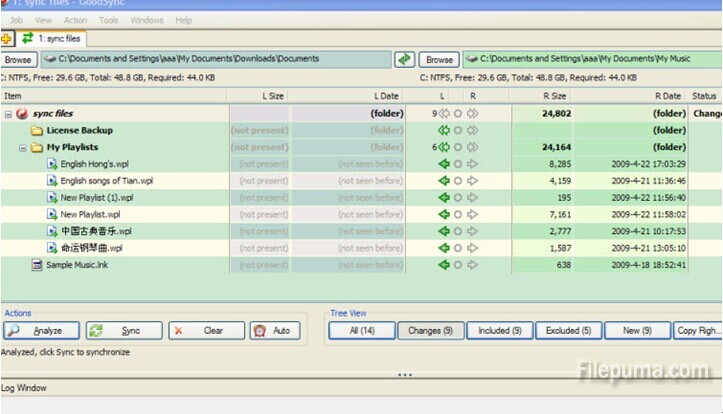Set New Playlist.wpl to do-nothing circle

point(458,215)
